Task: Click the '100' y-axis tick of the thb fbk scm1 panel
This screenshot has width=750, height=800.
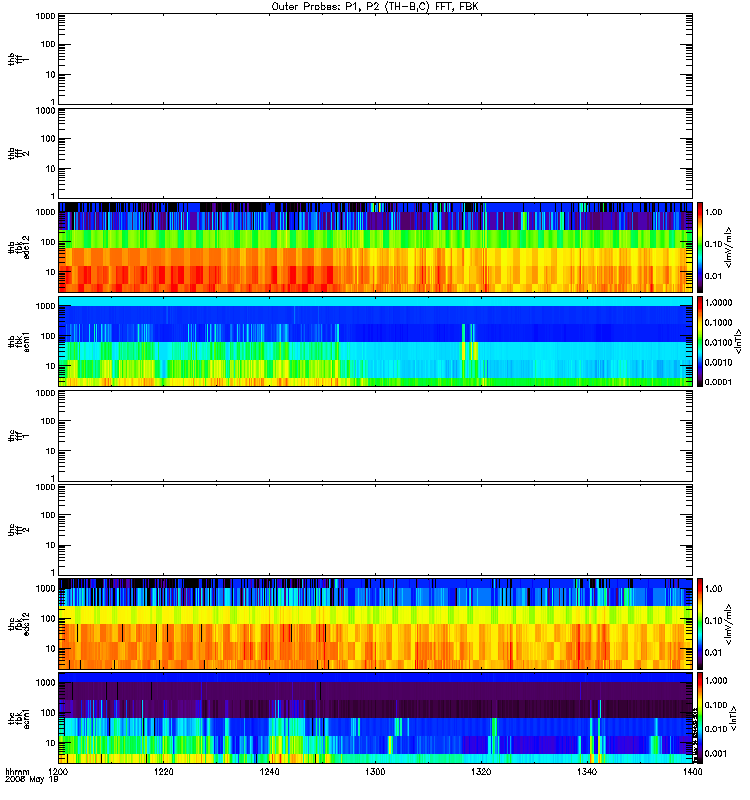Action: pyautogui.click(x=48, y=336)
